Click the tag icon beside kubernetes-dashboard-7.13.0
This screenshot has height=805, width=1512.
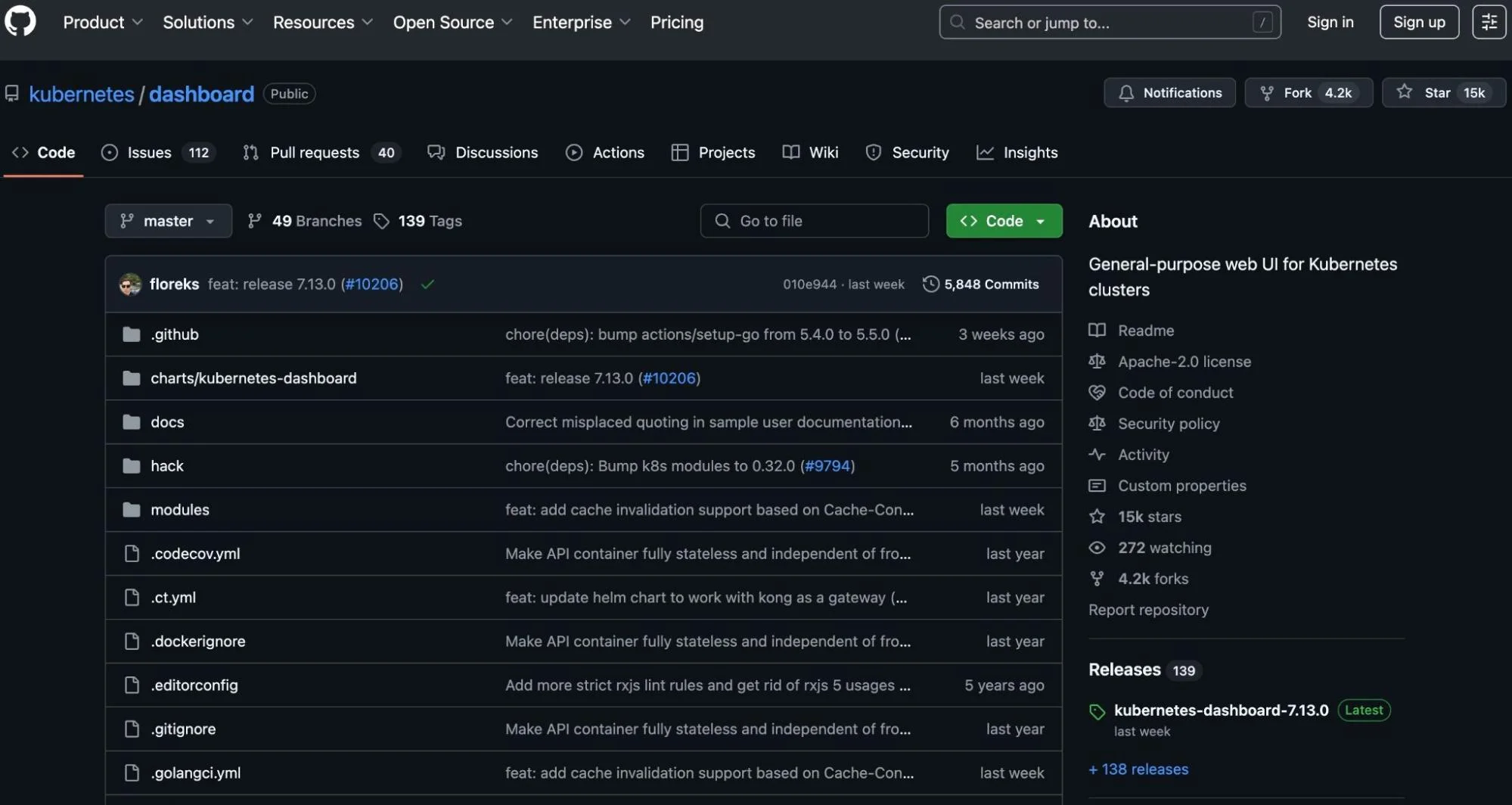coord(1097,711)
